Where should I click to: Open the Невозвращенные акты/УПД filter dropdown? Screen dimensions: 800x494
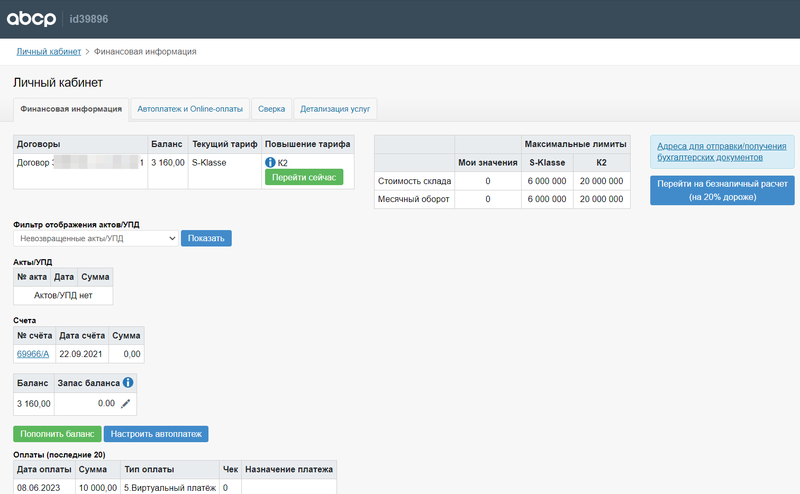pos(96,238)
